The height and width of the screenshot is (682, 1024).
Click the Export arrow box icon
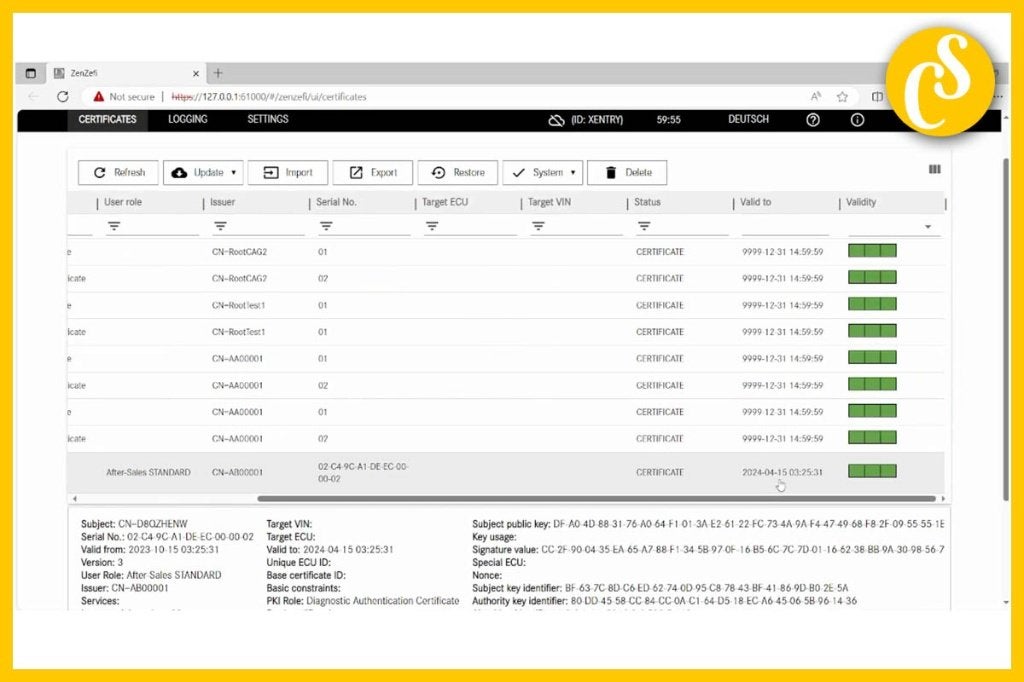click(356, 172)
